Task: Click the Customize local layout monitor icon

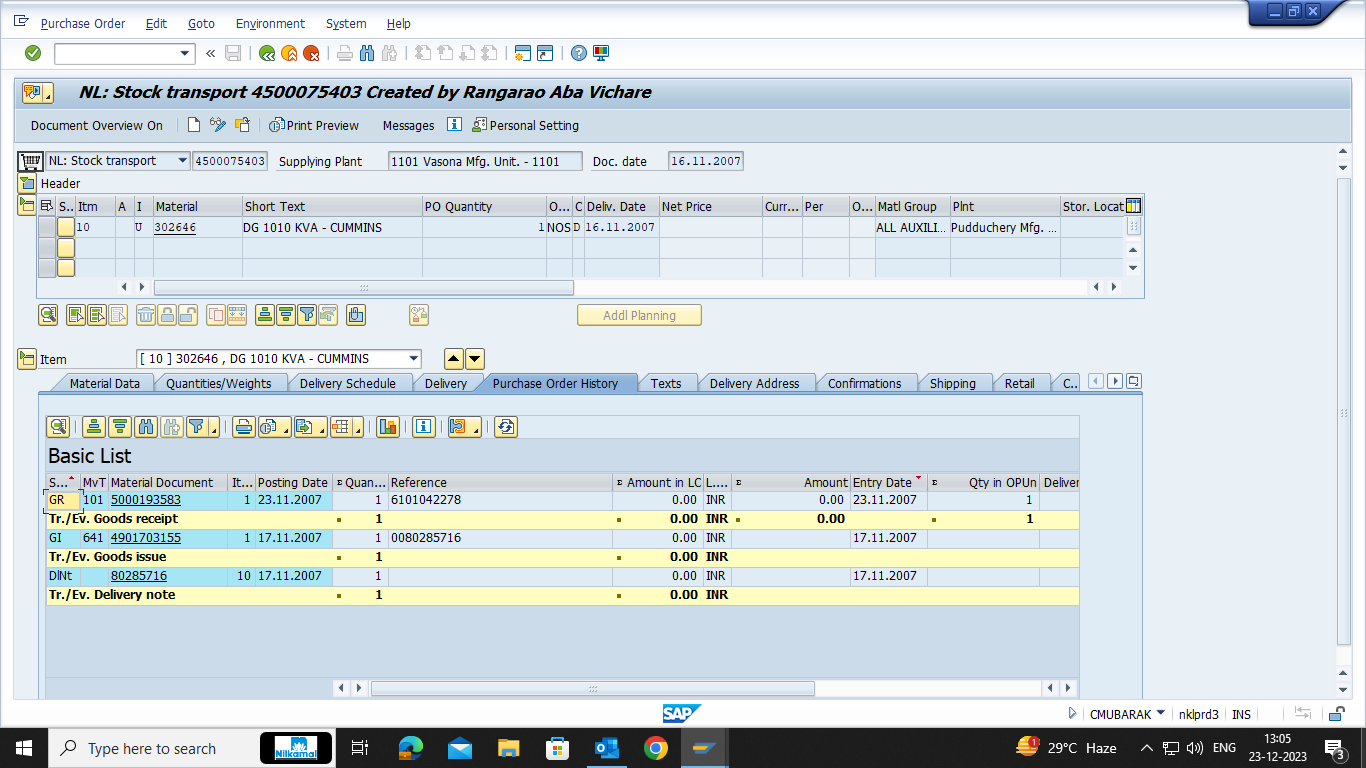Action: click(600, 53)
